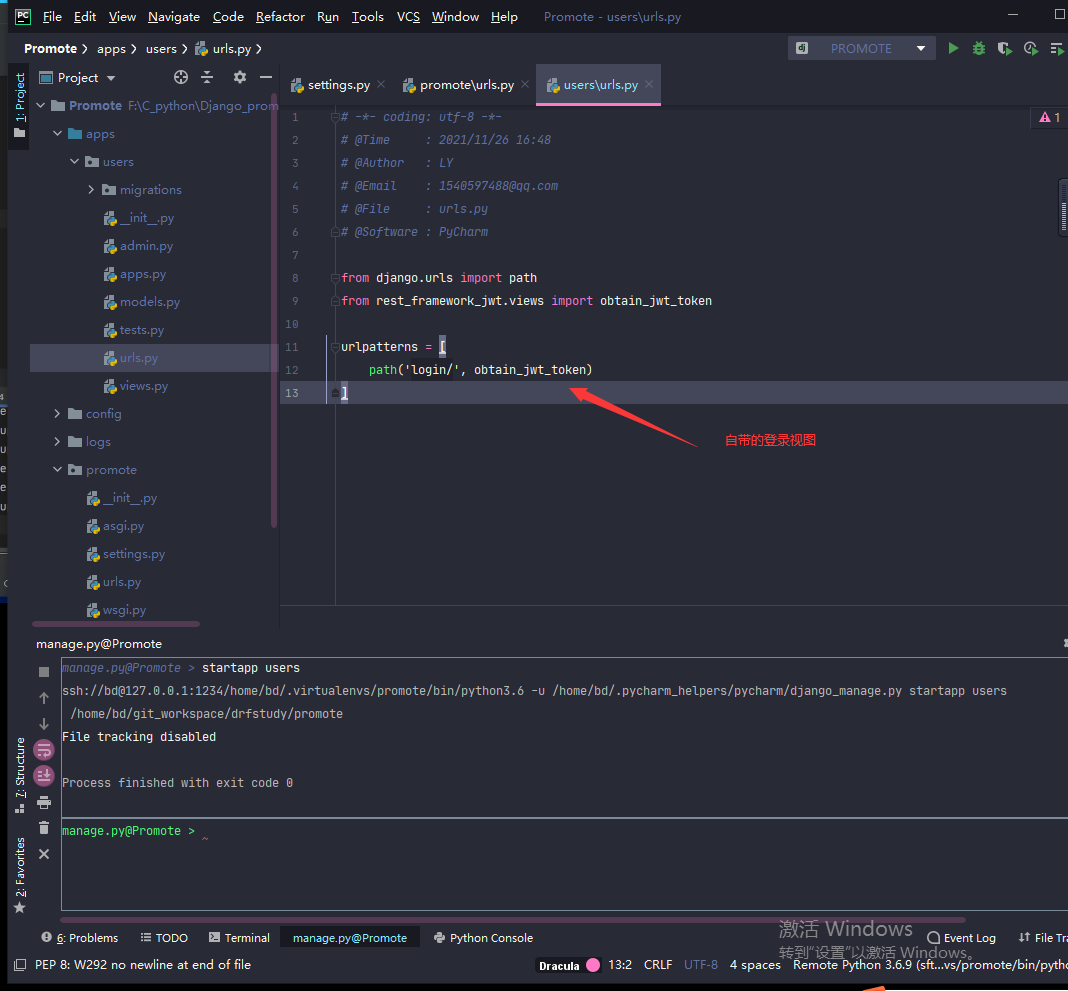Click the locate-in-project target icon
This screenshot has width=1068, height=991.
(x=180, y=77)
